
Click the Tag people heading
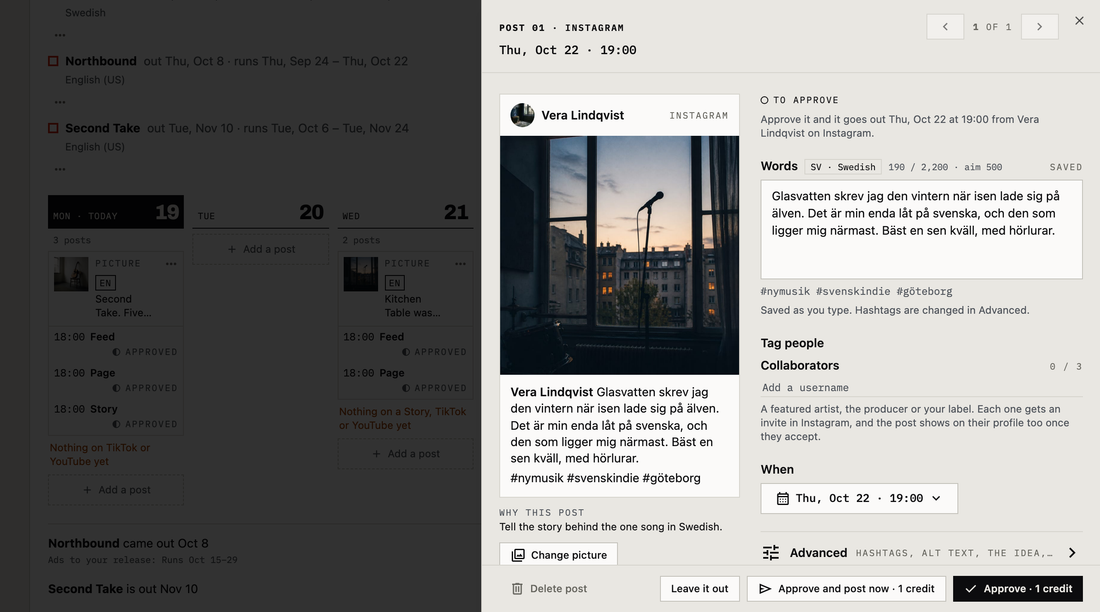(792, 343)
